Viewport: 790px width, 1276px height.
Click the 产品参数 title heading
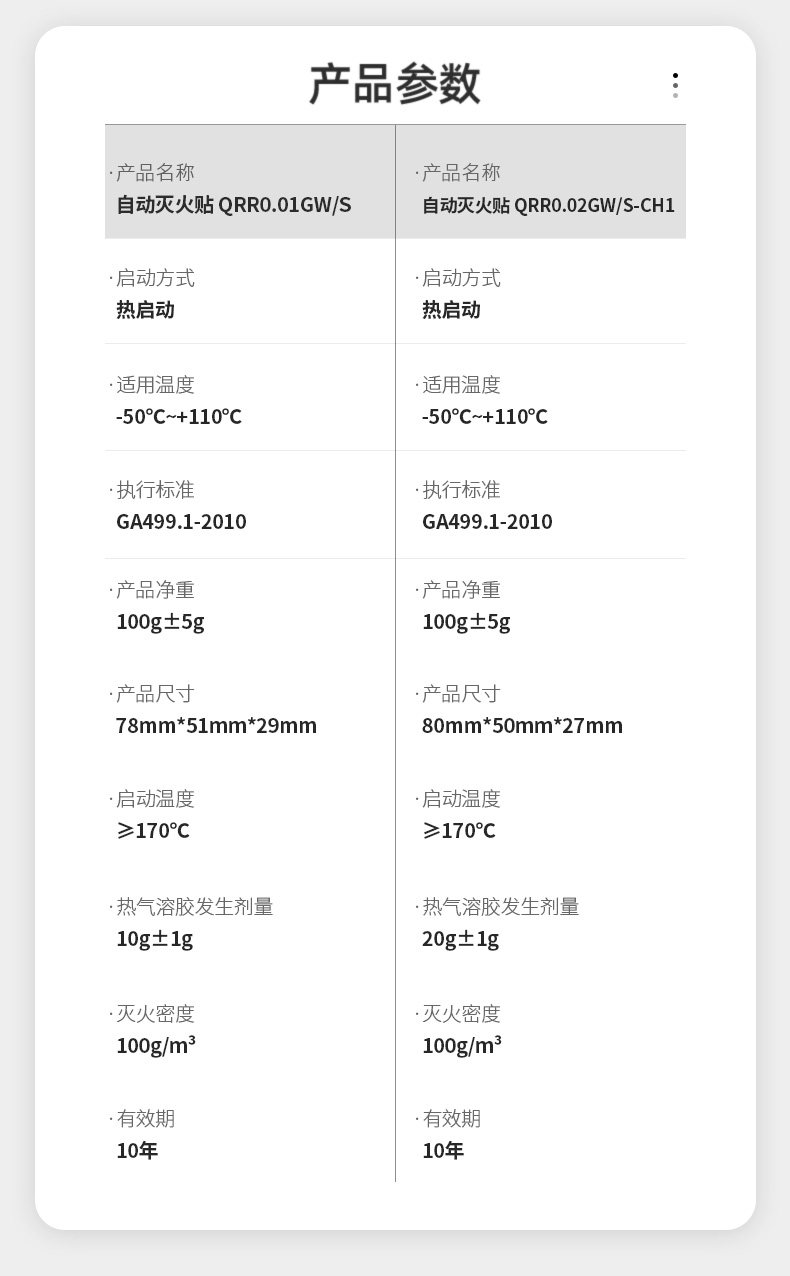point(395,84)
